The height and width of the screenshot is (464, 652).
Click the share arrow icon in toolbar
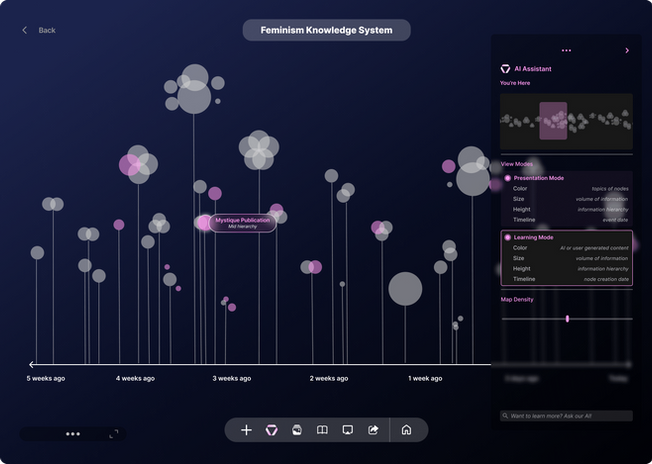coord(373,430)
